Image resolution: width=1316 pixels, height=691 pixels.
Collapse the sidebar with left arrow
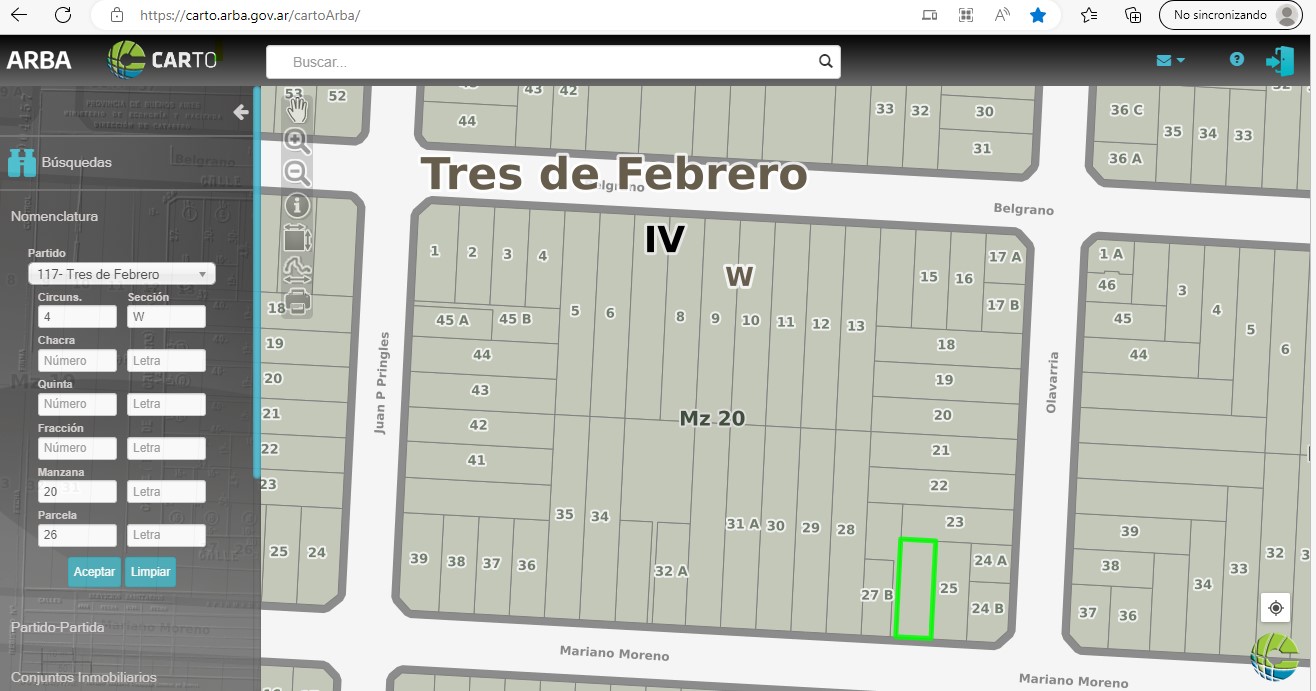[240, 112]
